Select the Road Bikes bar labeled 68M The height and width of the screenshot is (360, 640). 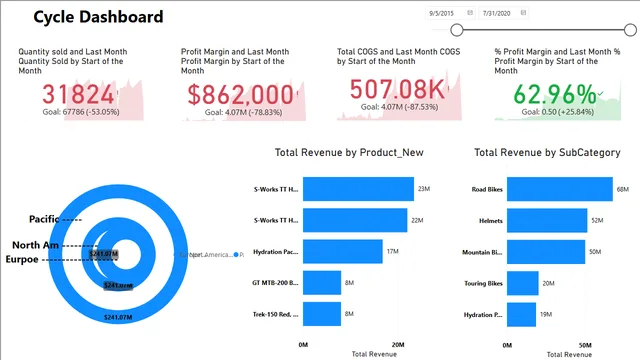pos(560,189)
